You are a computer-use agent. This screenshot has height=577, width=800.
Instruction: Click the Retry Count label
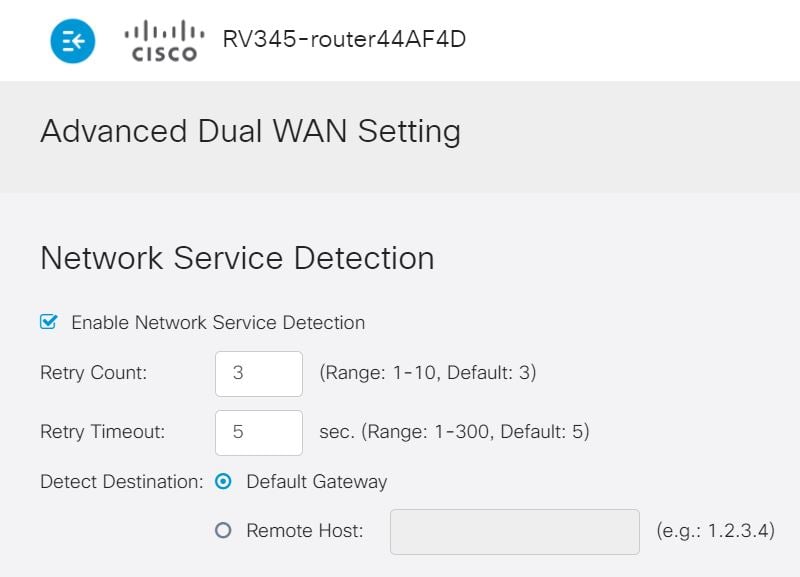[x=93, y=373]
